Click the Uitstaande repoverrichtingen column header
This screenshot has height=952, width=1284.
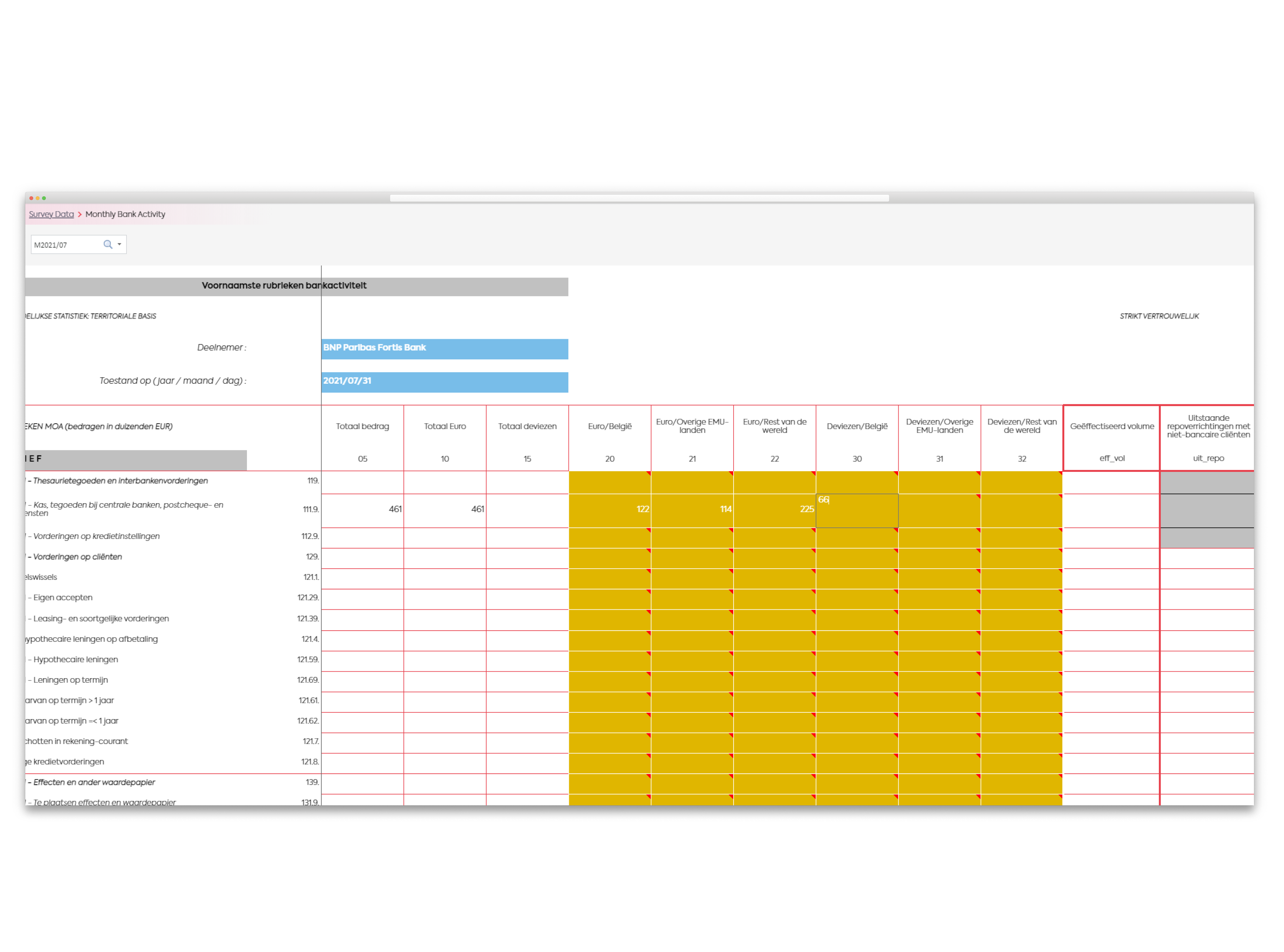point(1208,426)
